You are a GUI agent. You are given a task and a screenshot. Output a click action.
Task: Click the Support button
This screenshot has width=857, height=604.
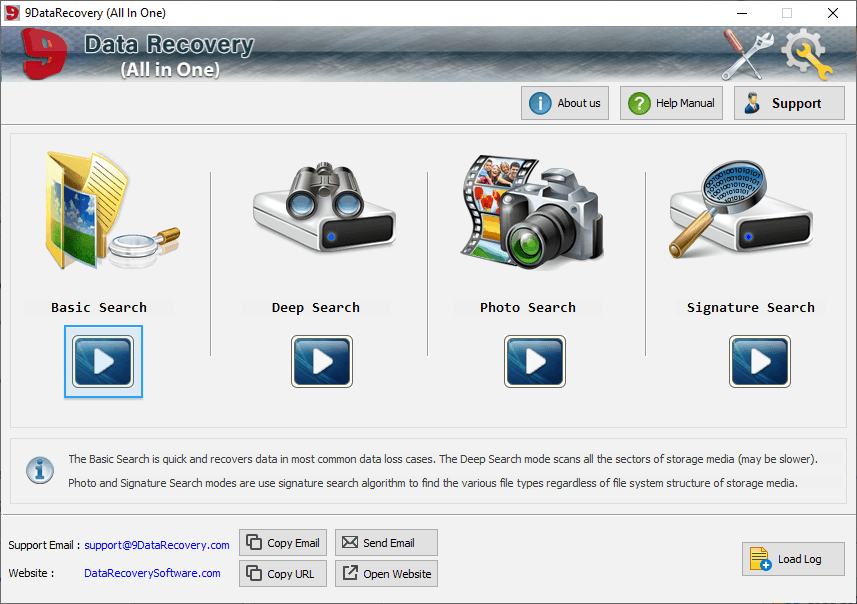click(x=789, y=103)
